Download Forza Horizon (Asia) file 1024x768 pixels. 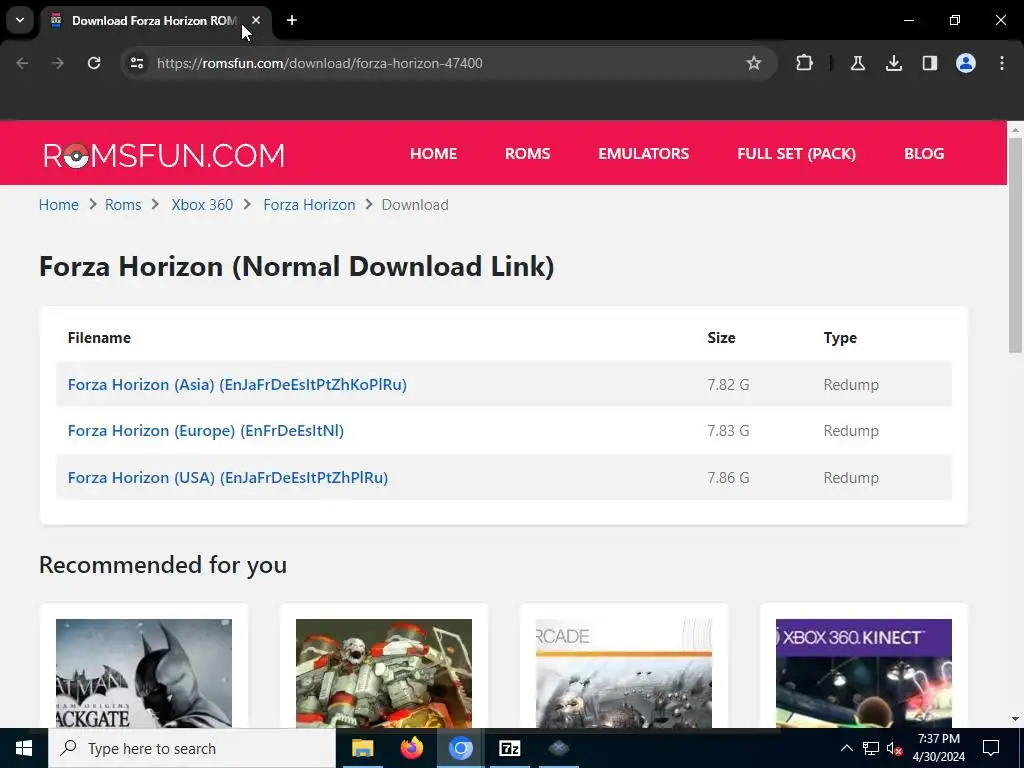(237, 385)
